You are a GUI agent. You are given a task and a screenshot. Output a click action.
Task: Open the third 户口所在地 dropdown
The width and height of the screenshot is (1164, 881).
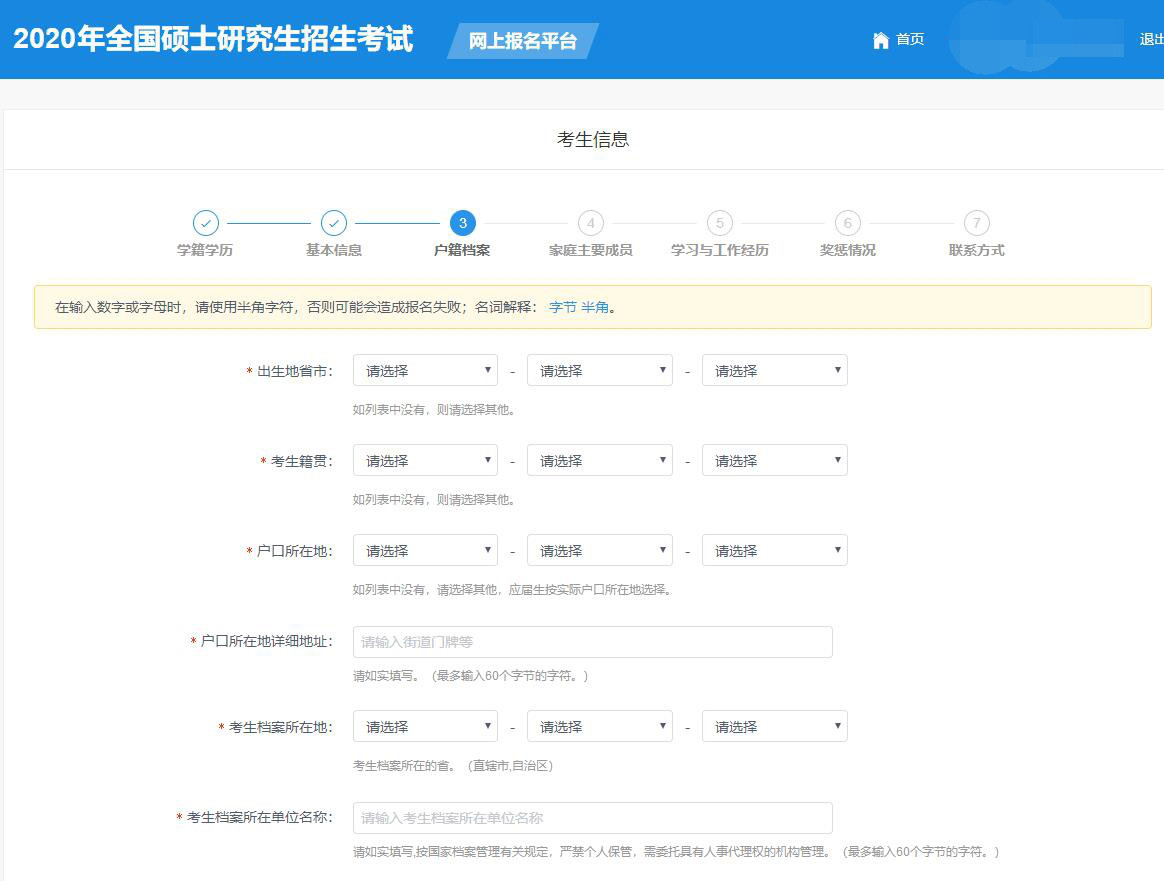click(x=775, y=549)
